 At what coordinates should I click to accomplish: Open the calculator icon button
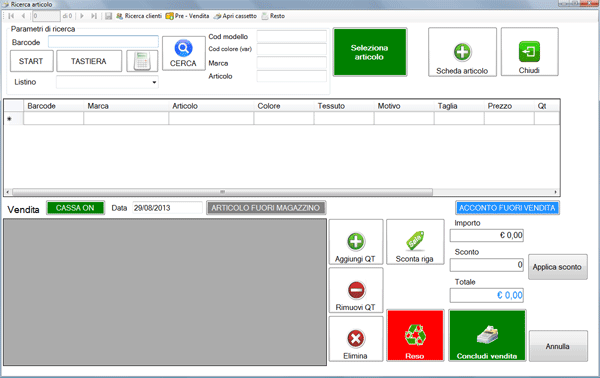(x=142, y=61)
